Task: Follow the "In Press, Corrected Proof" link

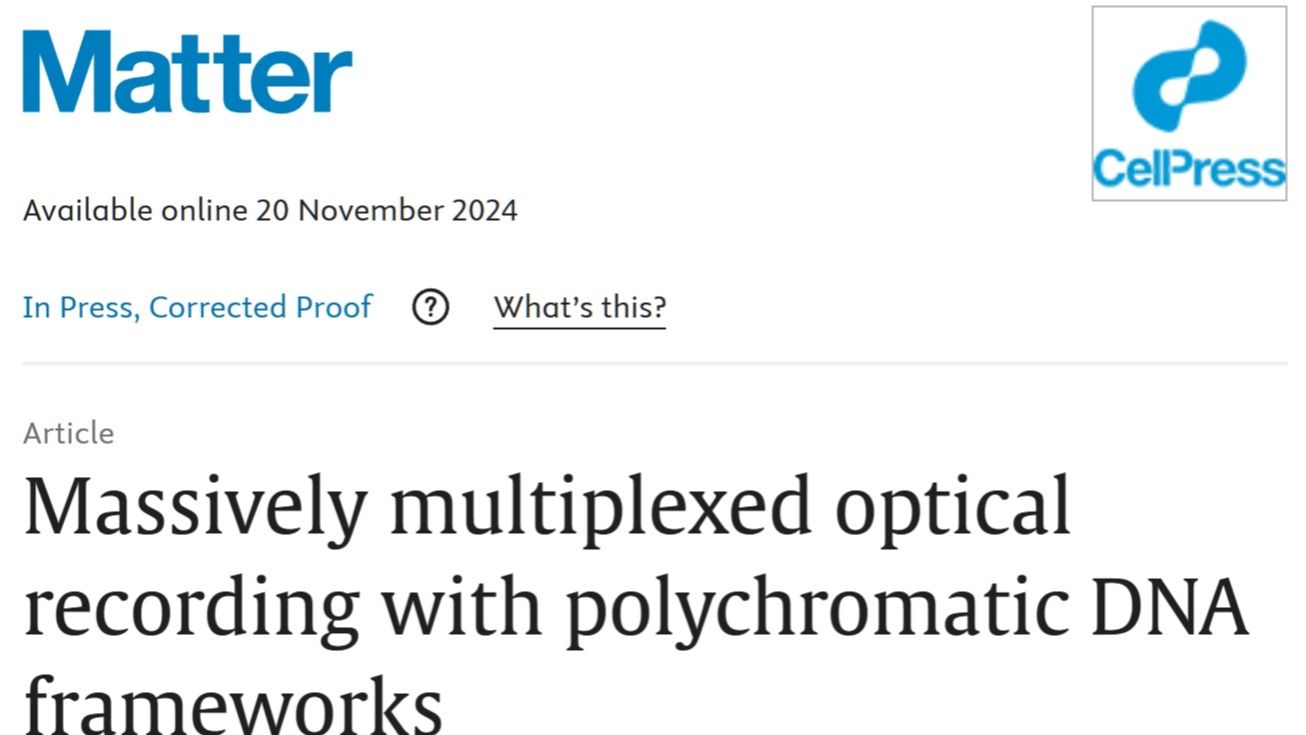Action: pyautogui.click(x=197, y=307)
